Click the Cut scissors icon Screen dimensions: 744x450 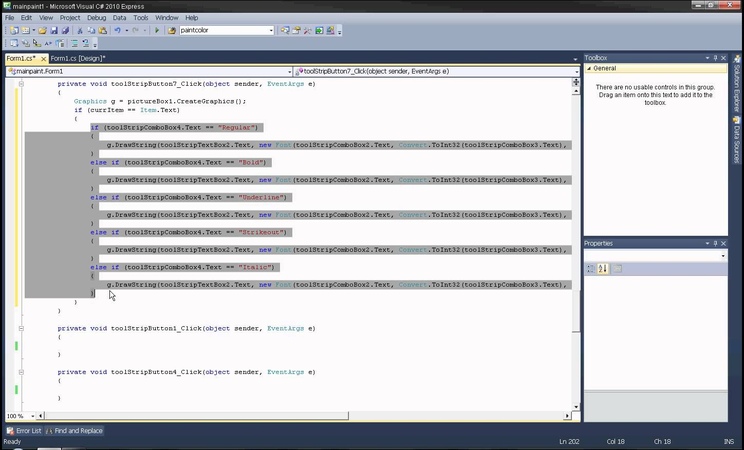80,30
